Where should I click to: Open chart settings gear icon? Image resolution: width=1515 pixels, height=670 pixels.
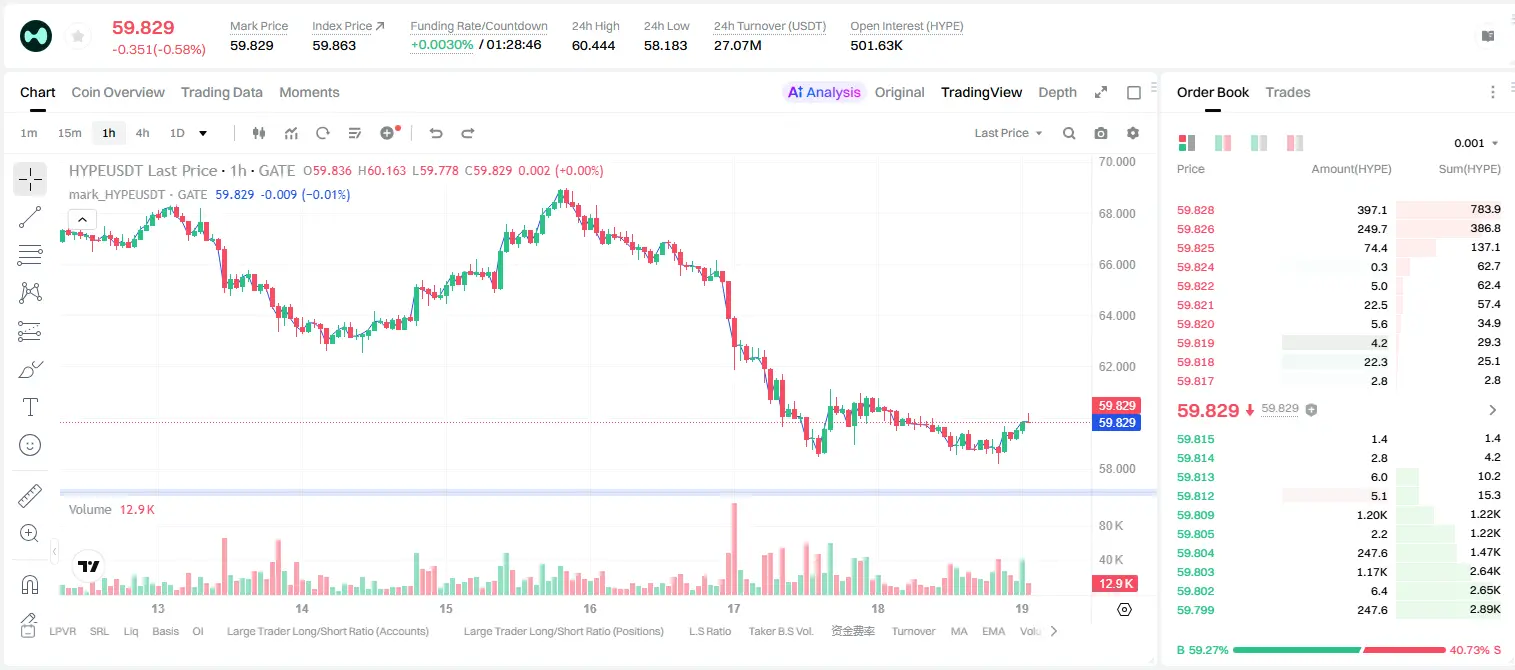(x=1133, y=133)
